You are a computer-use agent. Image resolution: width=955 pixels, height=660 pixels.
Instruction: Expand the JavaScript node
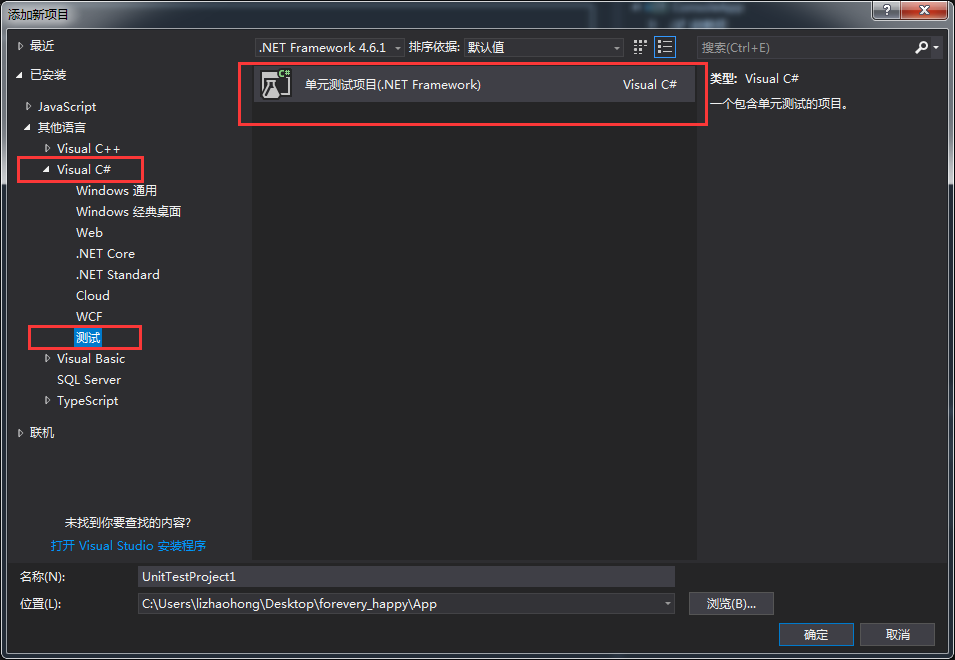(x=28, y=107)
